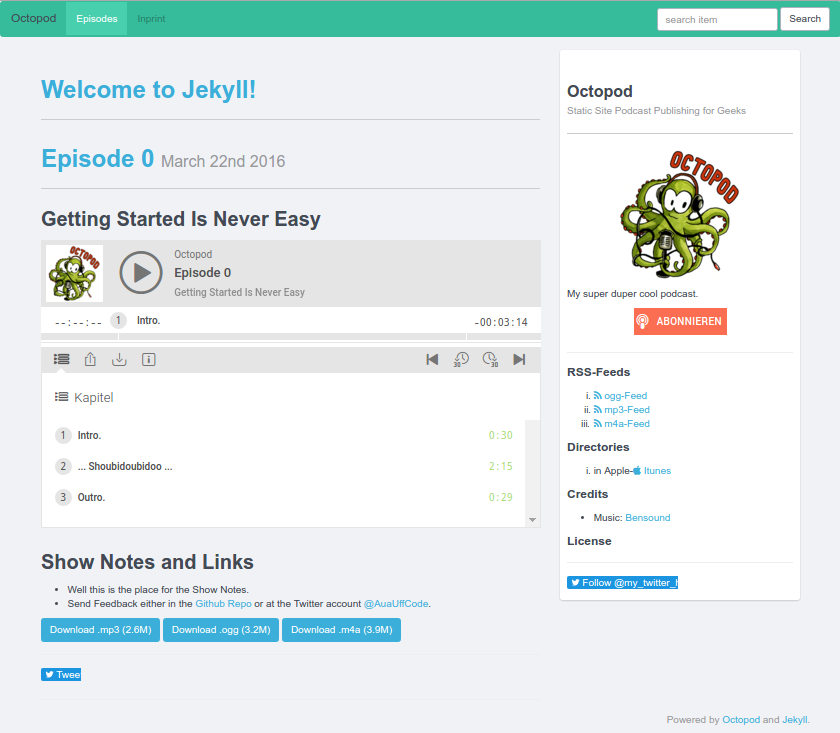Download the .mp3 (2.6M) file
The height and width of the screenshot is (733, 840).
tap(101, 630)
